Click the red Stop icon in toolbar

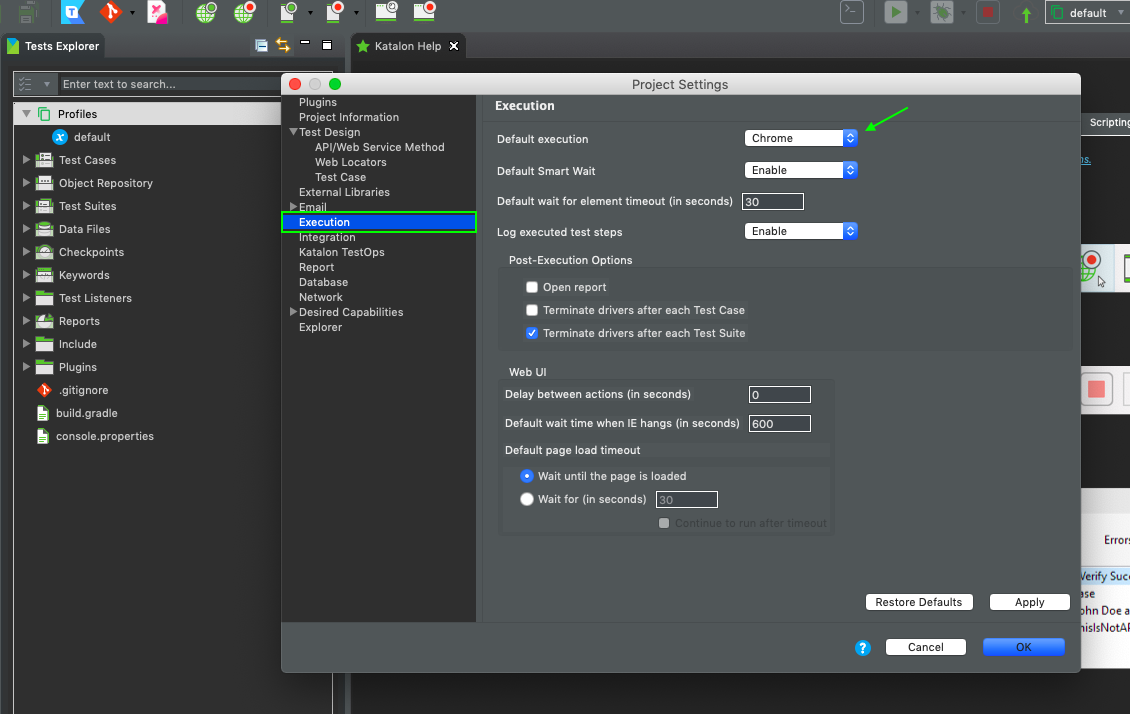[987, 12]
